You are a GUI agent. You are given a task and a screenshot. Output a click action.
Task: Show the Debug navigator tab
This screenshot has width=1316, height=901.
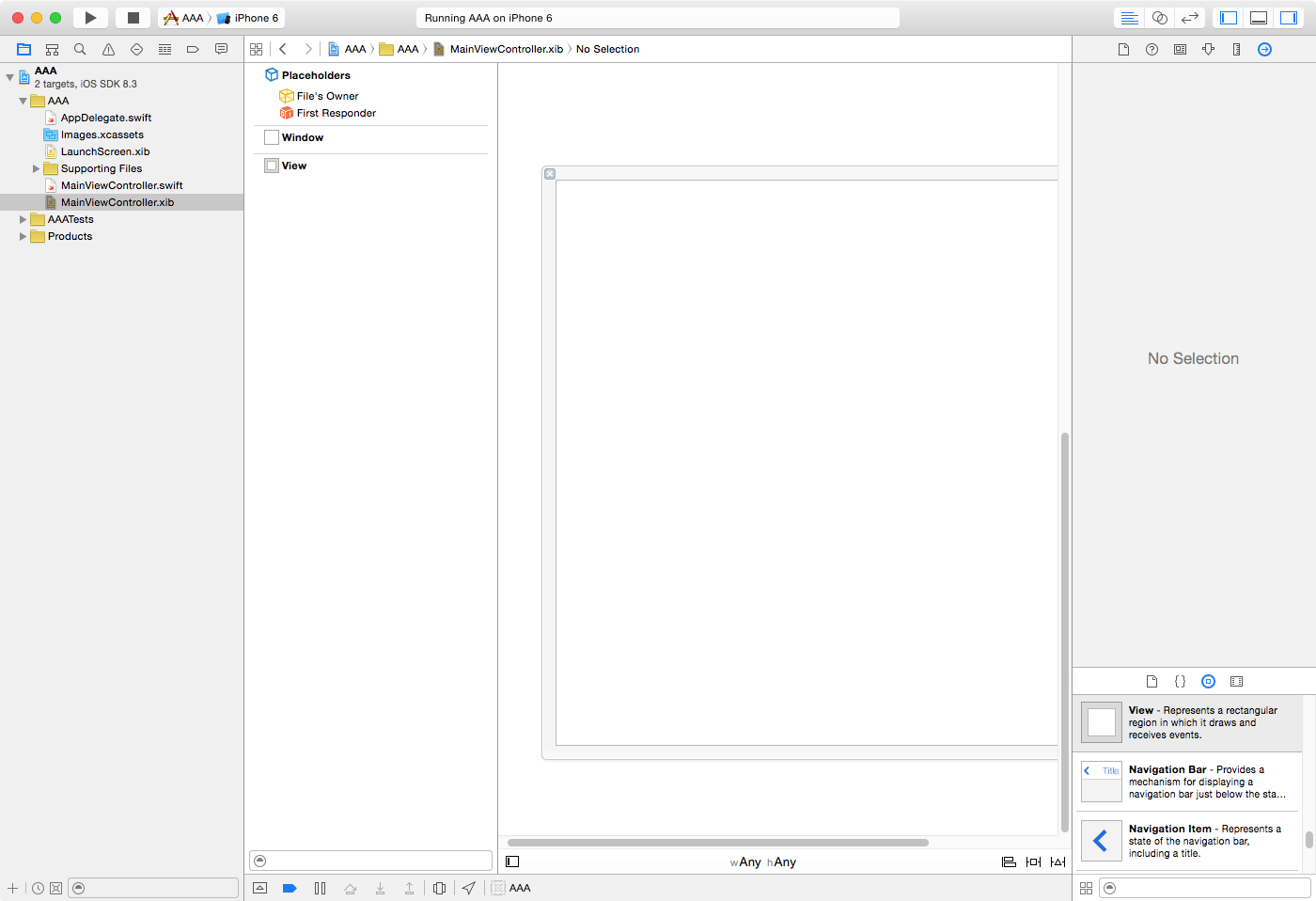click(x=164, y=49)
